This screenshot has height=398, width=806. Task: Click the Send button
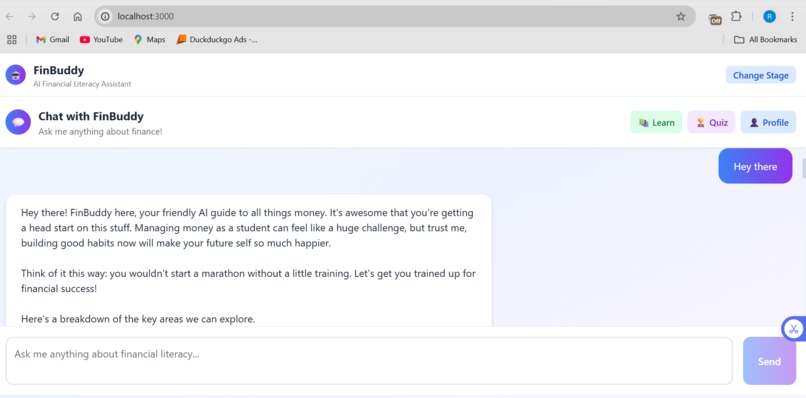(770, 361)
